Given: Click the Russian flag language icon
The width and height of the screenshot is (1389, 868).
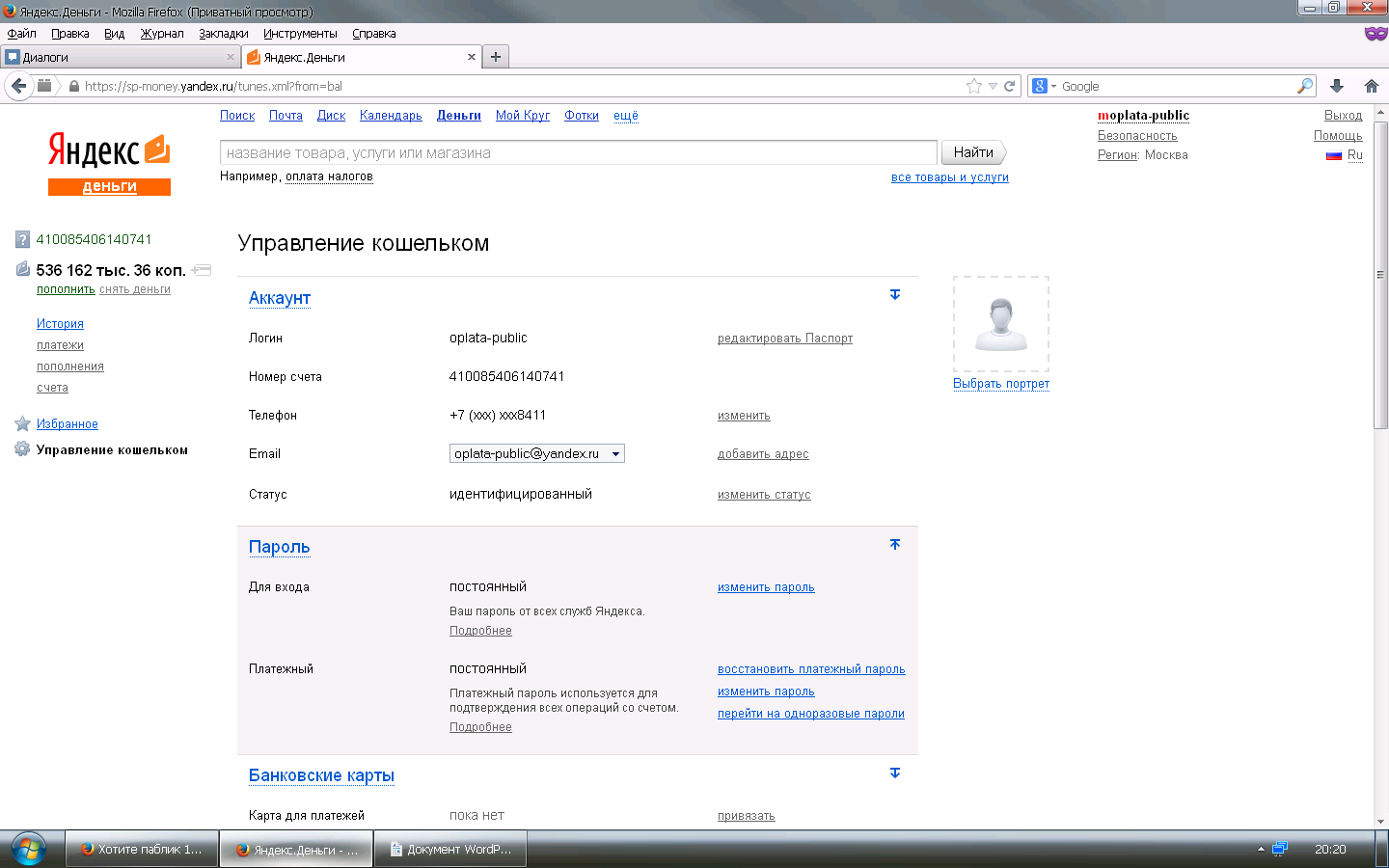Looking at the screenshot, I should (1334, 155).
